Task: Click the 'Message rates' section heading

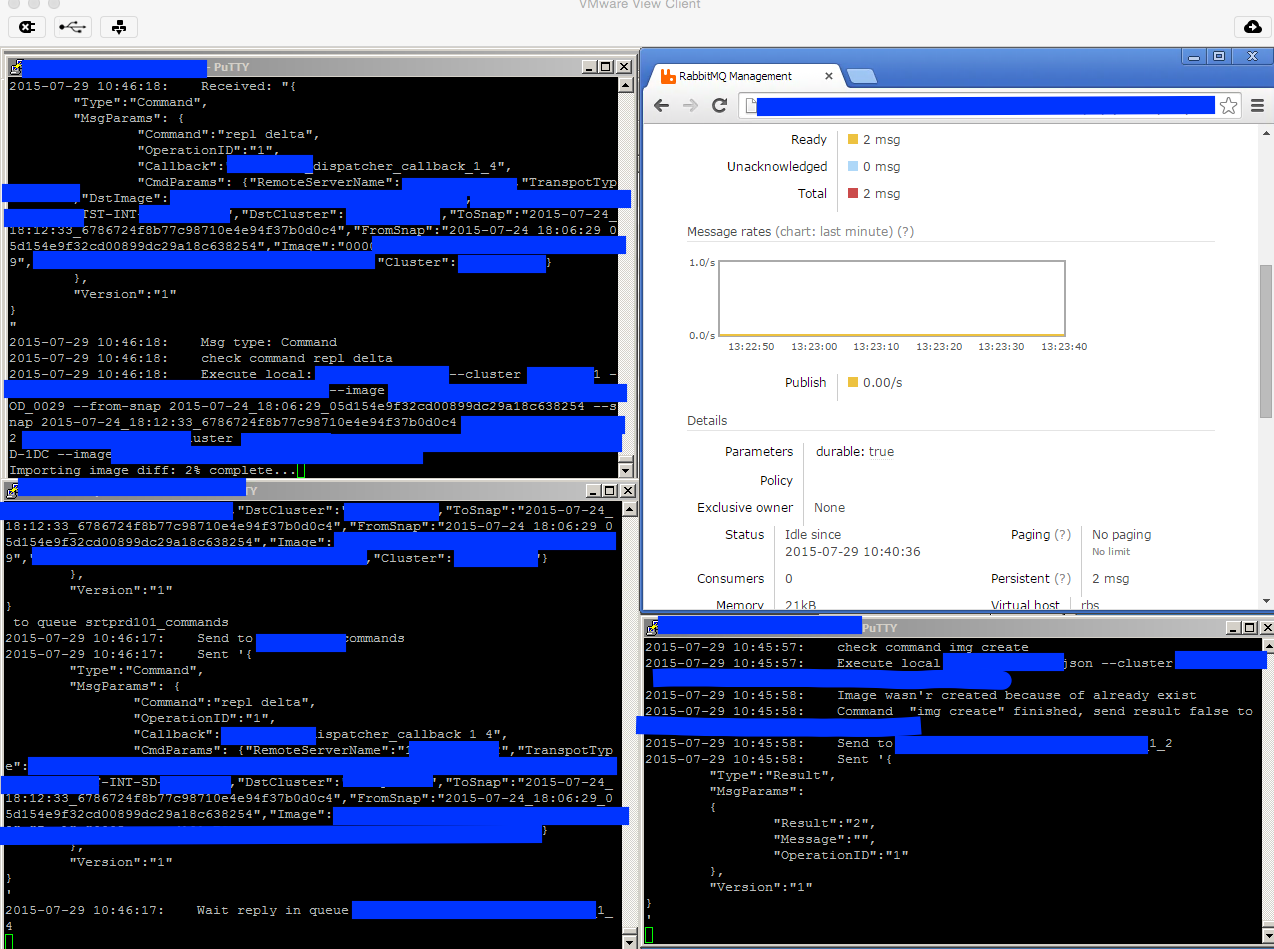Action: pos(729,231)
